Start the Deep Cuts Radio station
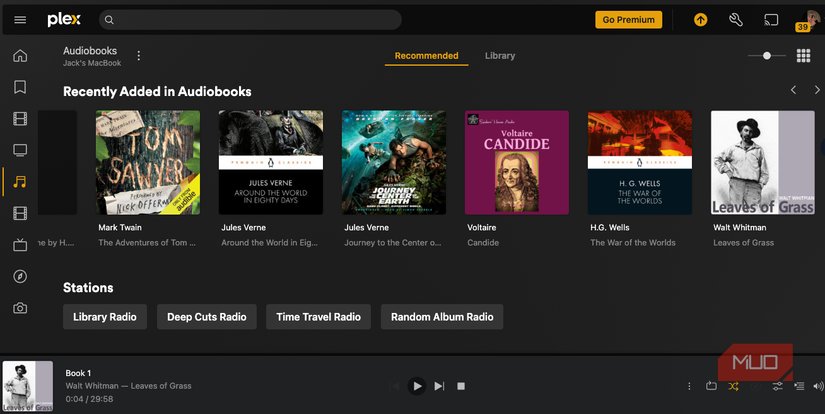The image size is (825, 414). 206,317
